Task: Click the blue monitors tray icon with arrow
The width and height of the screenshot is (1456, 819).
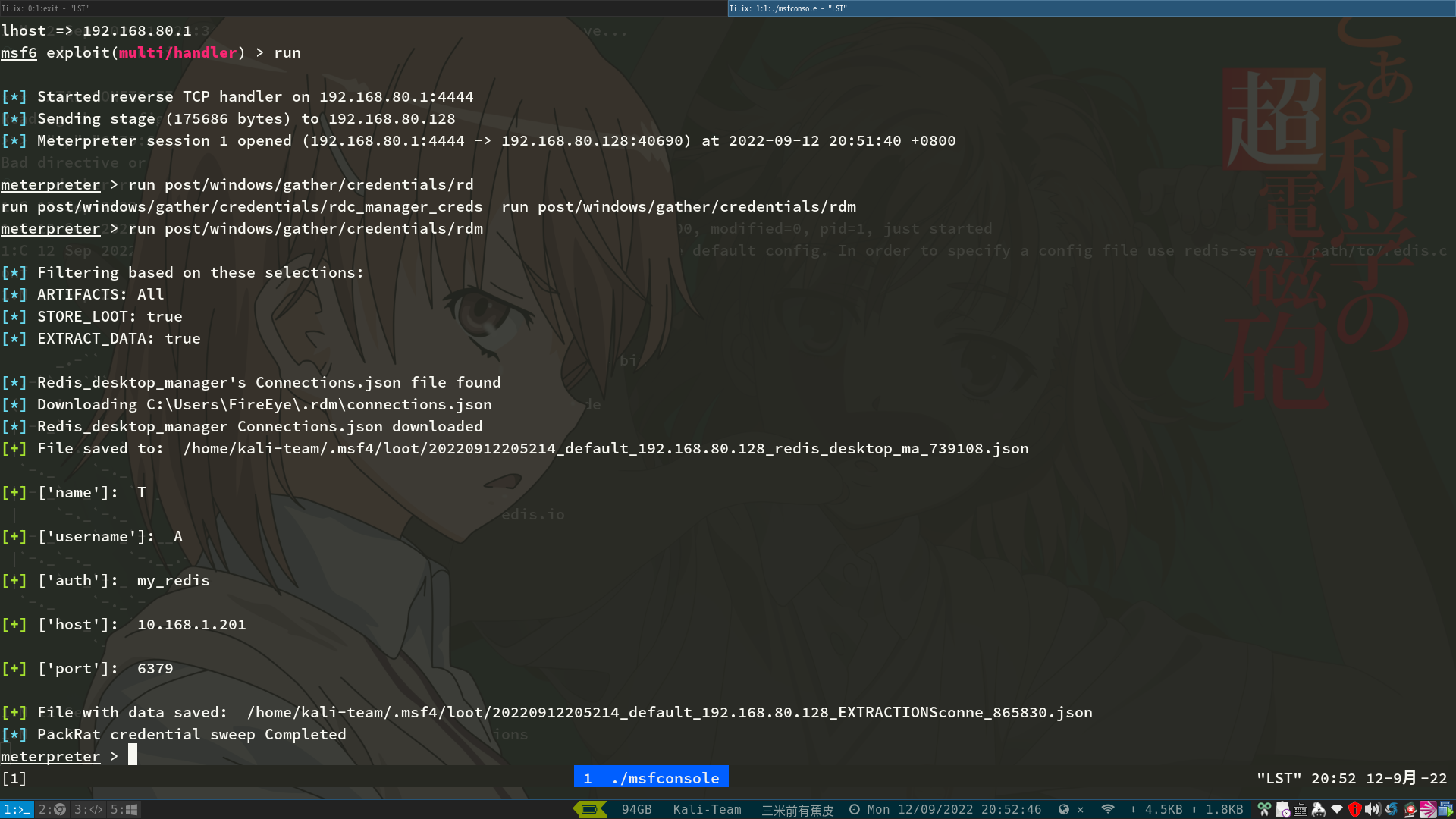Action: pos(1446,810)
